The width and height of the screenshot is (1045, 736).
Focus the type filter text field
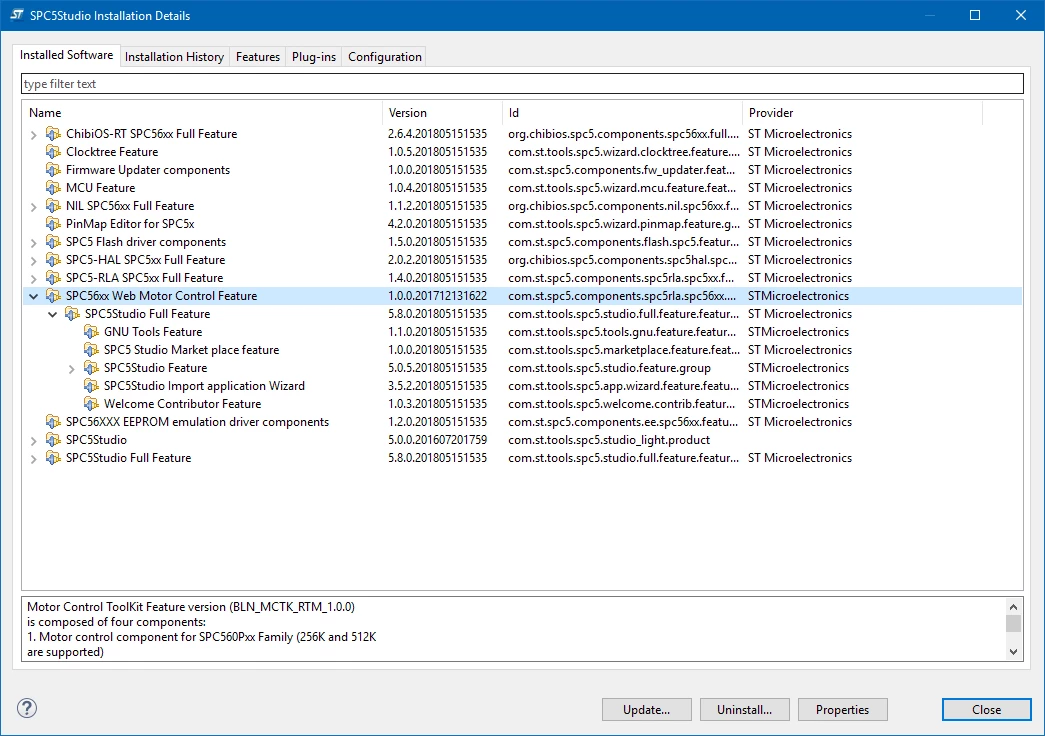pyautogui.click(x=522, y=83)
